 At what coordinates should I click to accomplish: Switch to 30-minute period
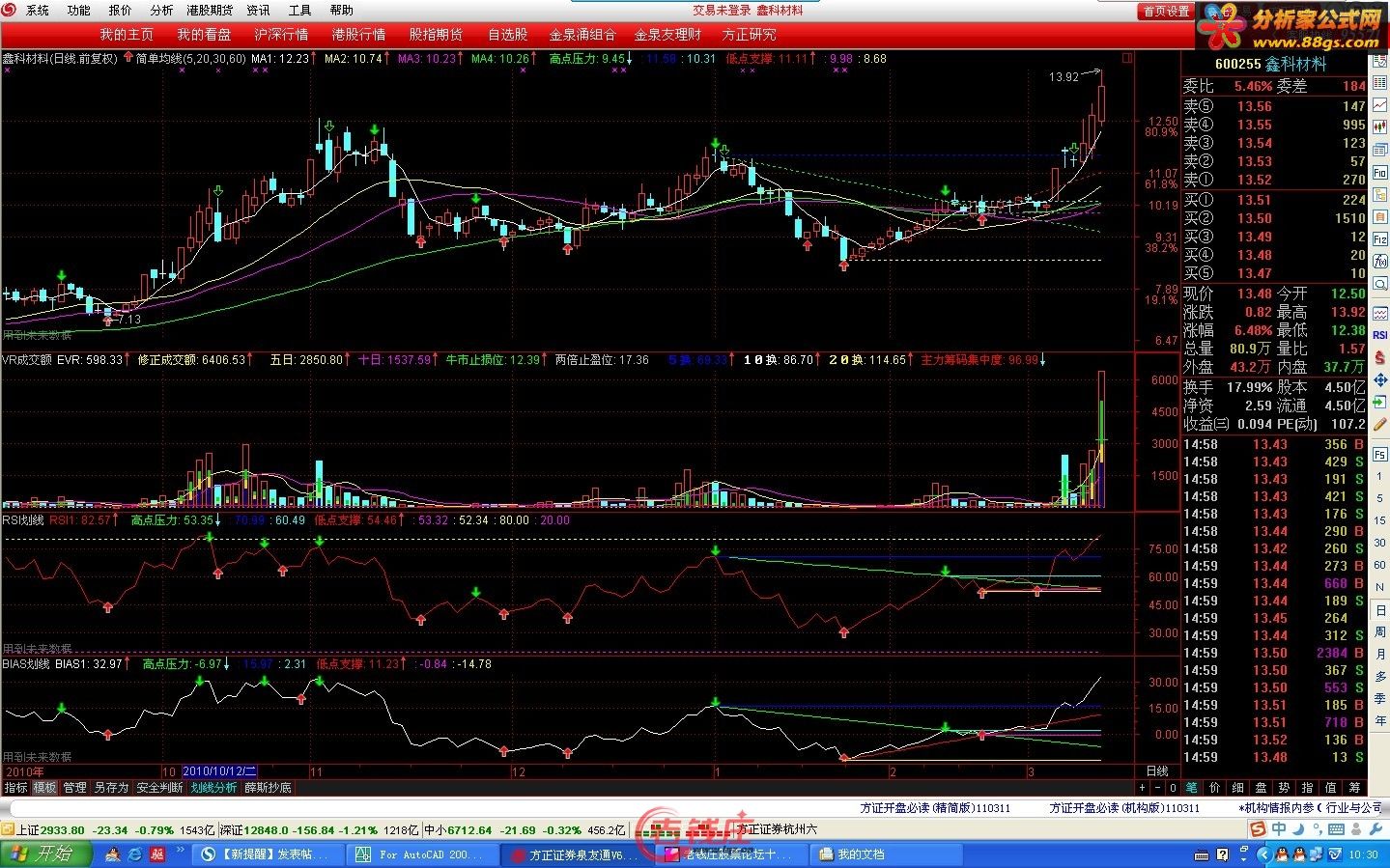pos(1379,542)
